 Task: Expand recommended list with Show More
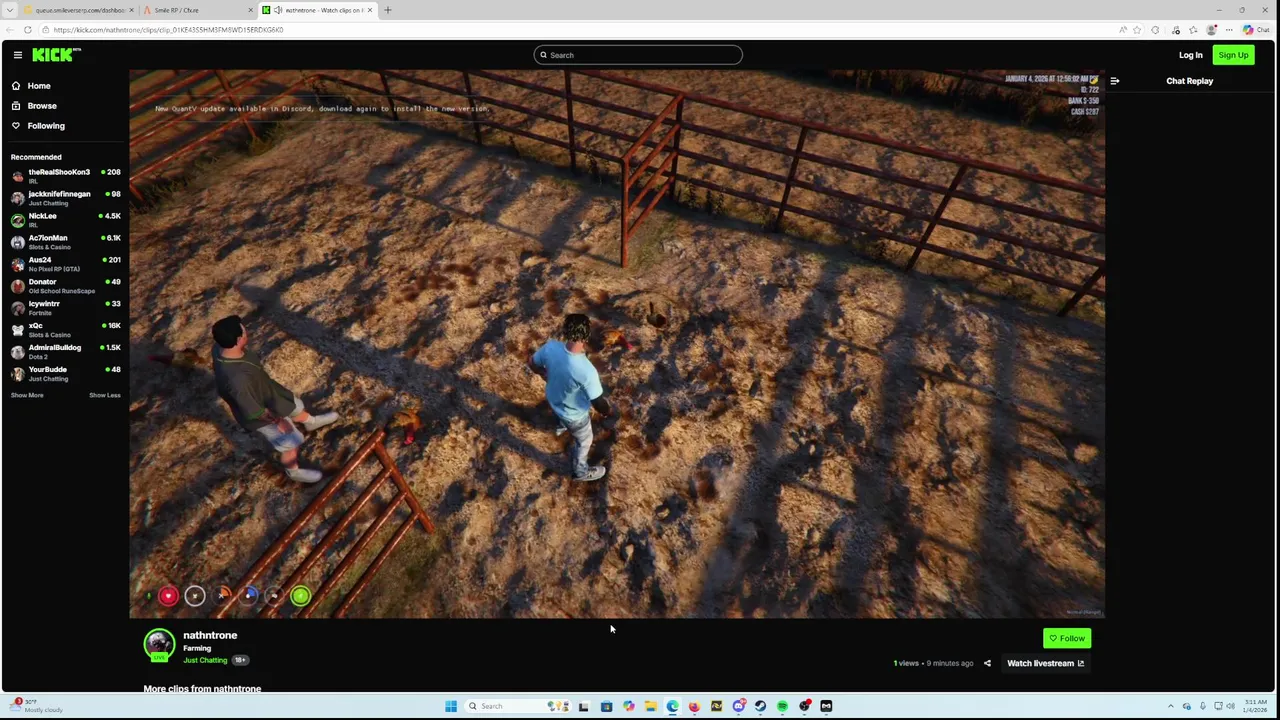[x=27, y=395]
